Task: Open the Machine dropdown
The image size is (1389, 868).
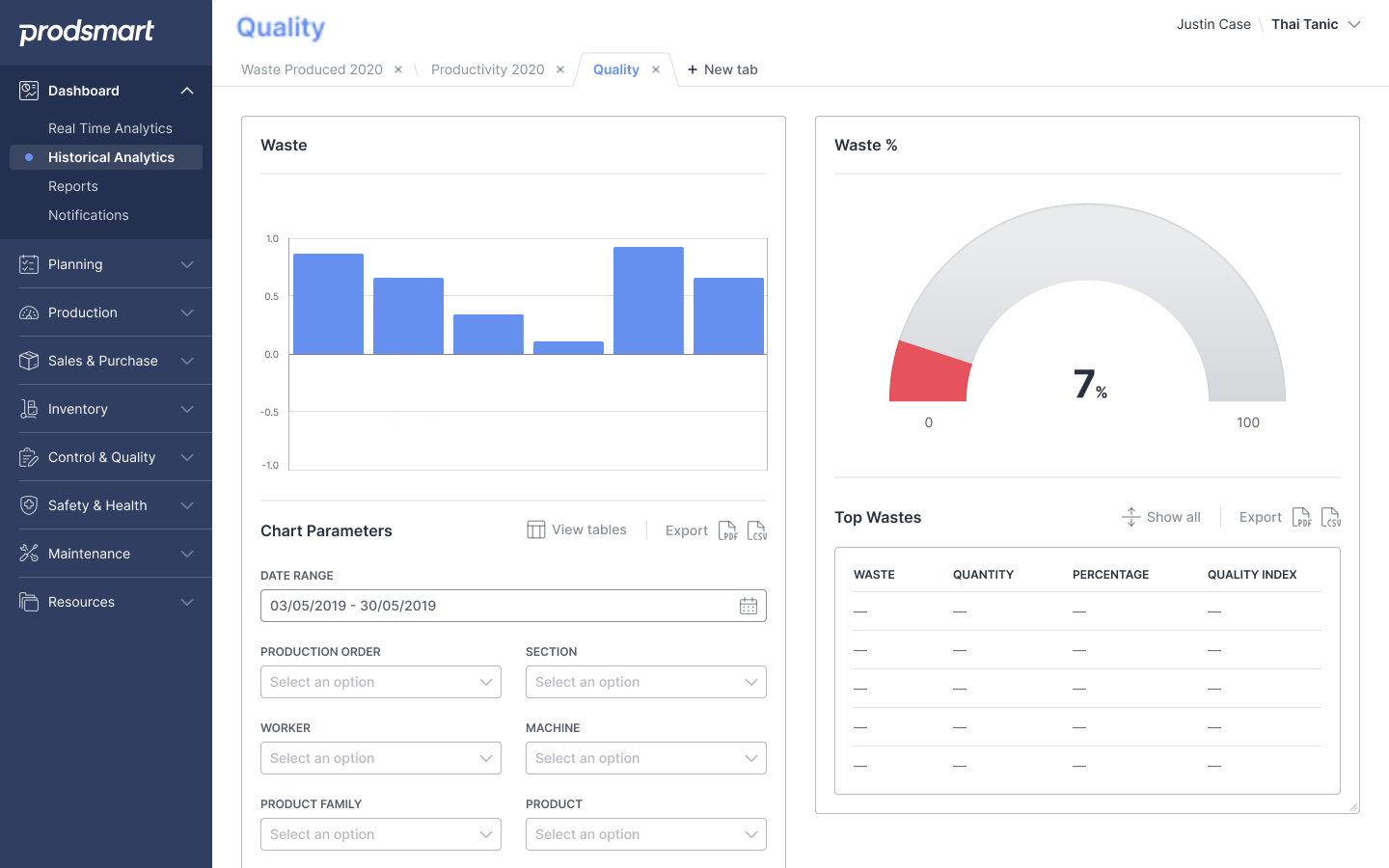Action: coord(646,758)
